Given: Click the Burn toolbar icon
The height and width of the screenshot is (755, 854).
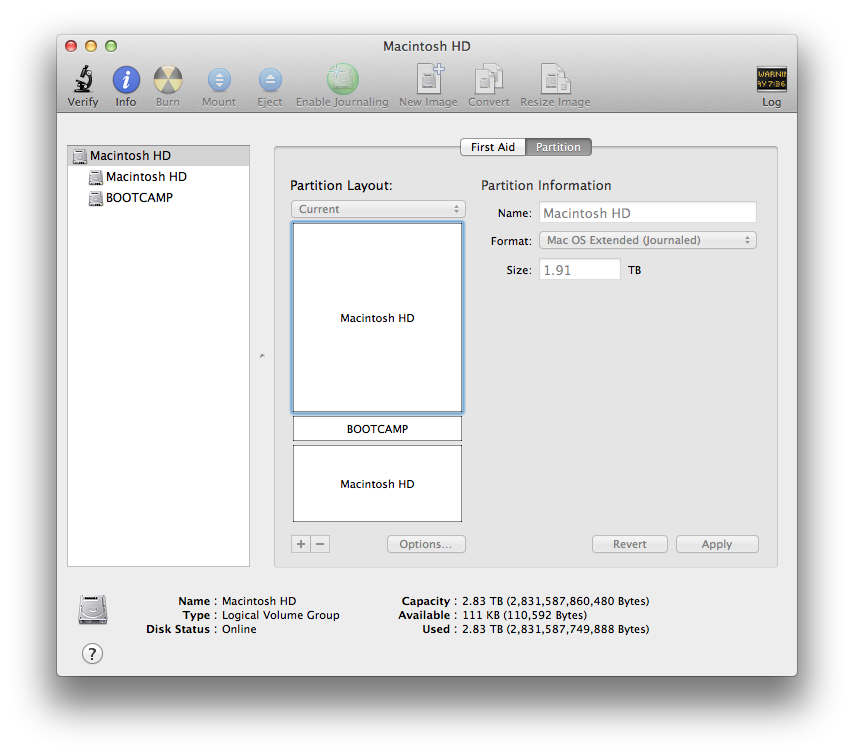Looking at the screenshot, I should pos(168,80).
